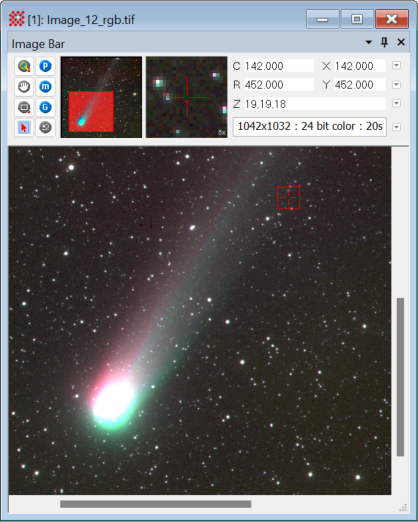Click the magnified crosshair preview pane
Viewport: 418px width, 522px height.
[187, 97]
